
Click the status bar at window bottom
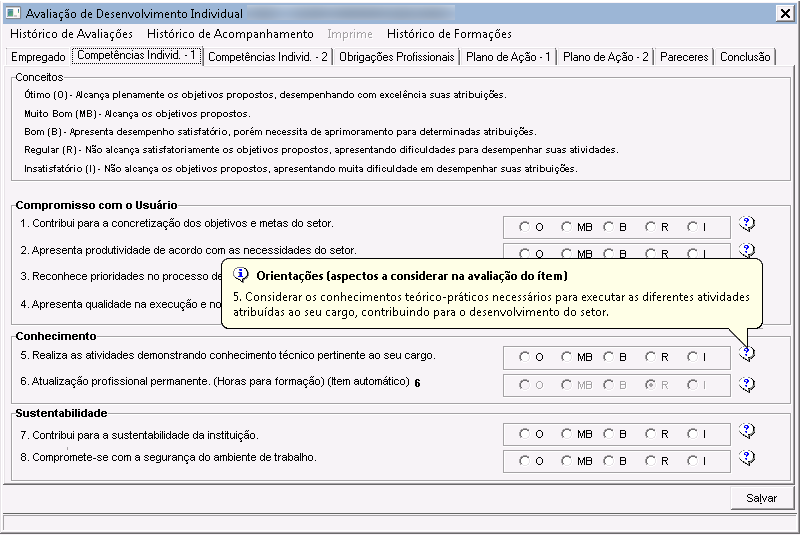click(398, 523)
